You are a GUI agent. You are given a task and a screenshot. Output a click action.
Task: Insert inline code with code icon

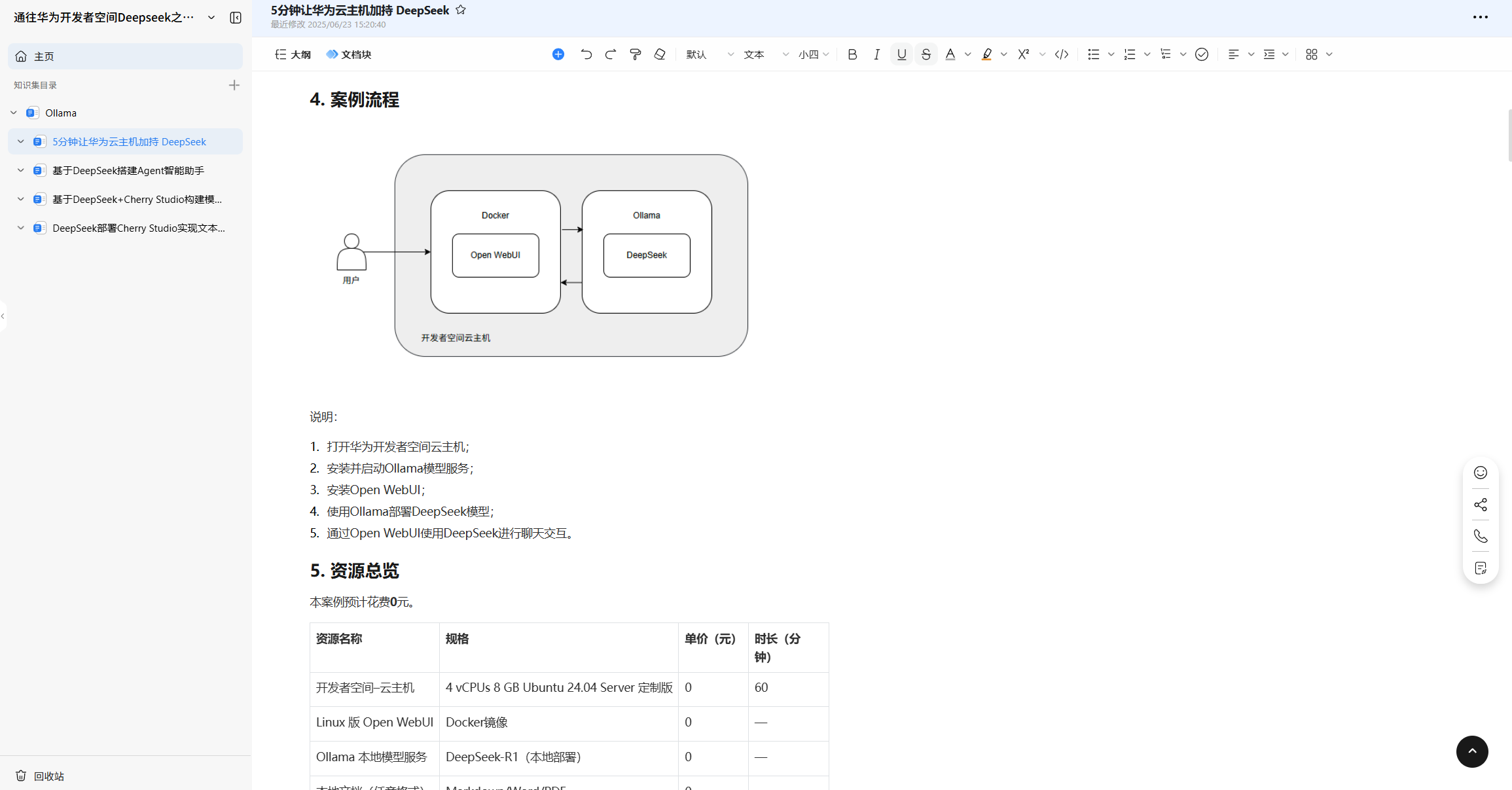point(1062,54)
